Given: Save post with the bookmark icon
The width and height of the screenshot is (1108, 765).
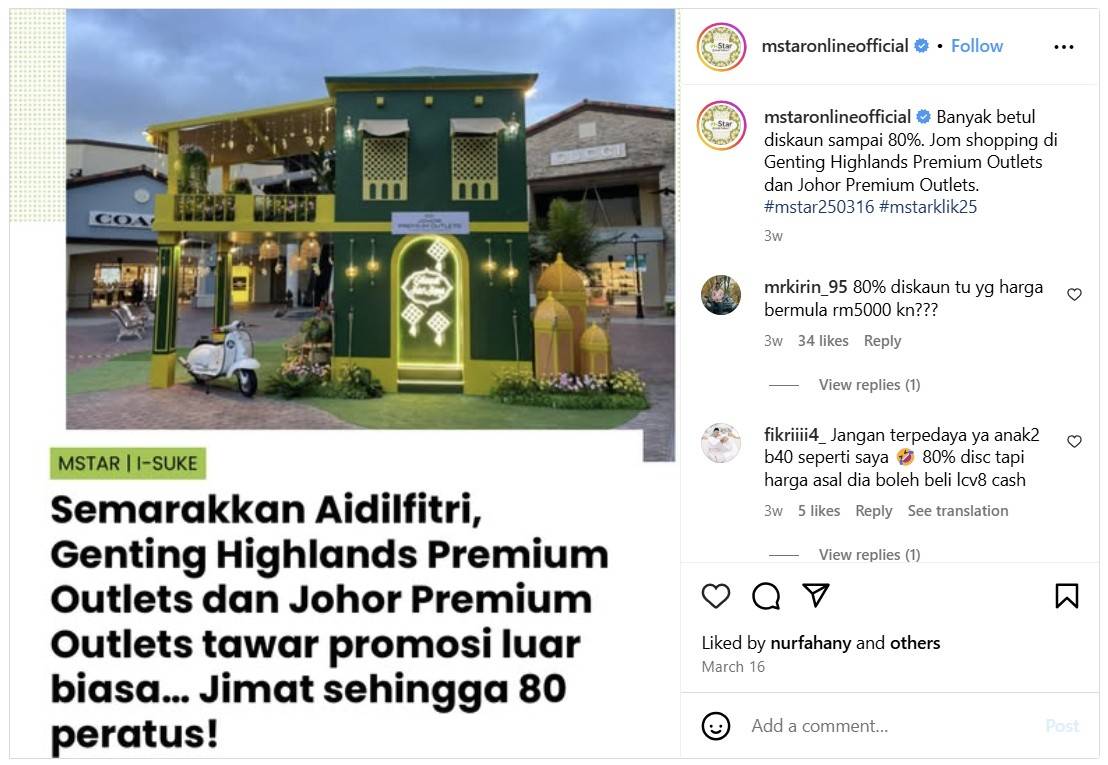Looking at the screenshot, I should click(1066, 596).
